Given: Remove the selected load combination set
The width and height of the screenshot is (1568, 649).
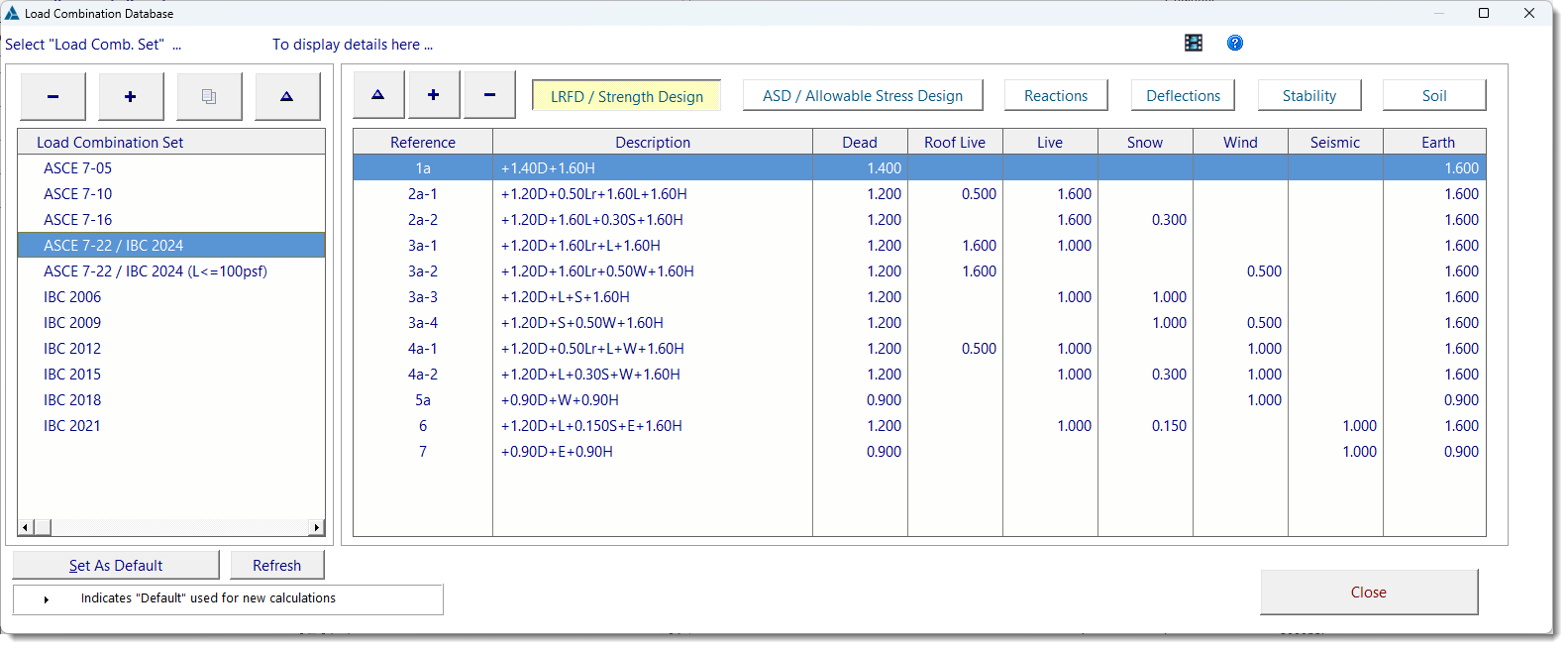Looking at the screenshot, I should (52, 96).
